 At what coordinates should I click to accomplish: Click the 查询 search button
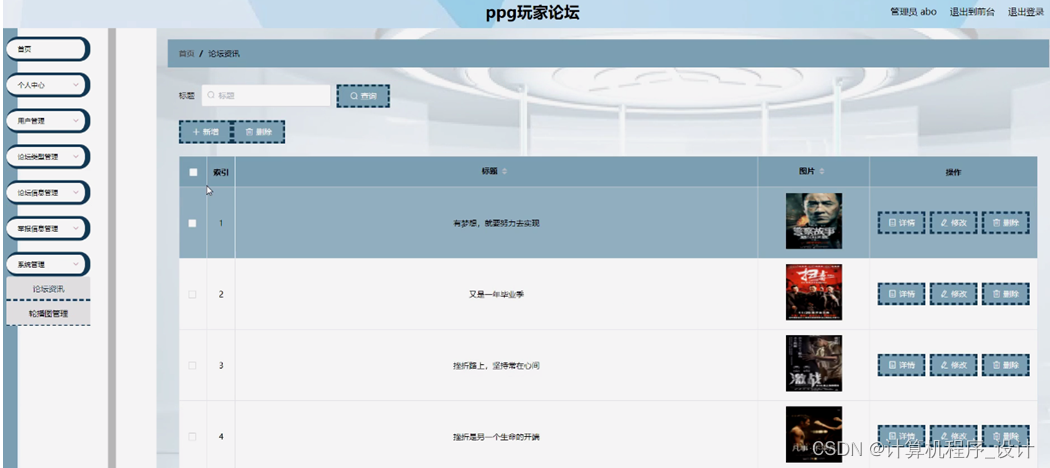pos(363,96)
